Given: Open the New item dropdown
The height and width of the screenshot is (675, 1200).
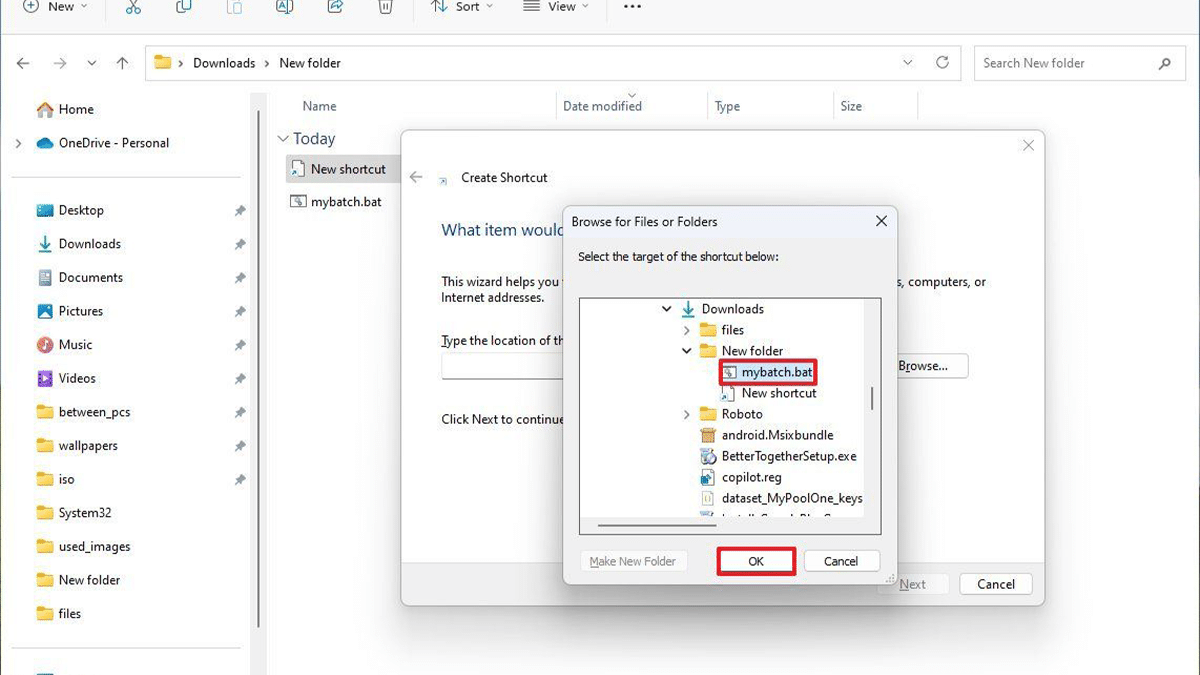Looking at the screenshot, I should (x=55, y=7).
